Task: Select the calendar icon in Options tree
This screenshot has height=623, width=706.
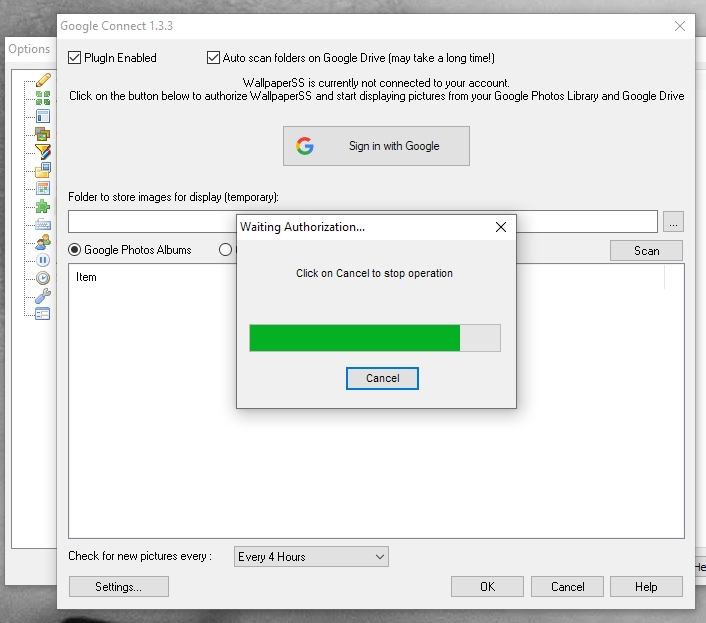Action: (43, 188)
